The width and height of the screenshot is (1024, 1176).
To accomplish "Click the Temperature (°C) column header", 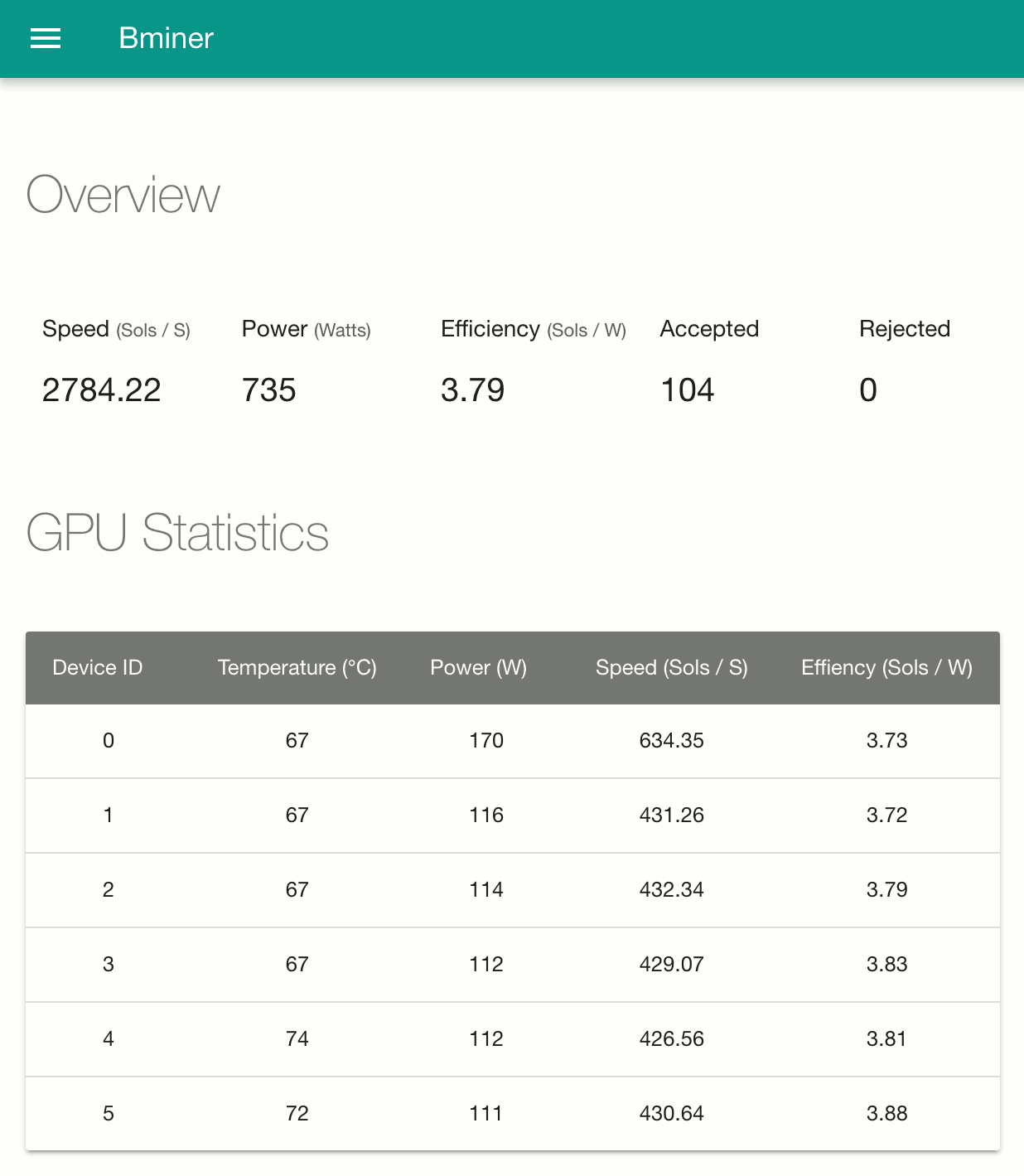I will (x=297, y=668).
